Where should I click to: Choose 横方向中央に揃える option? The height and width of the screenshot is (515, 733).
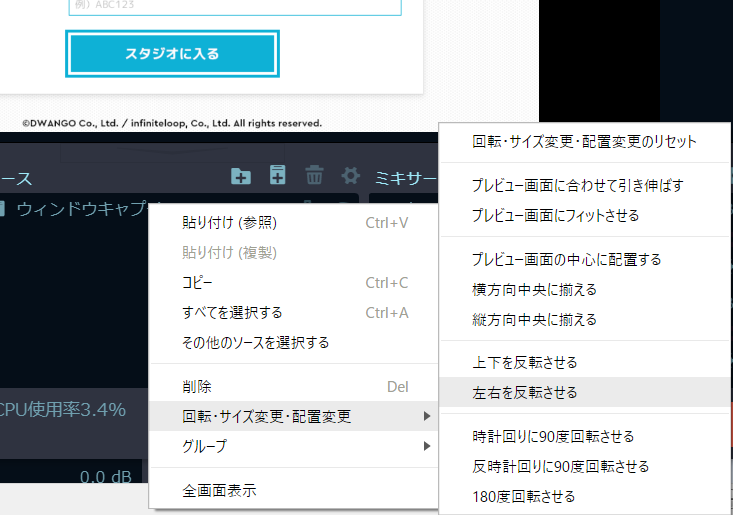pyautogui.click(x=585, y=289)
